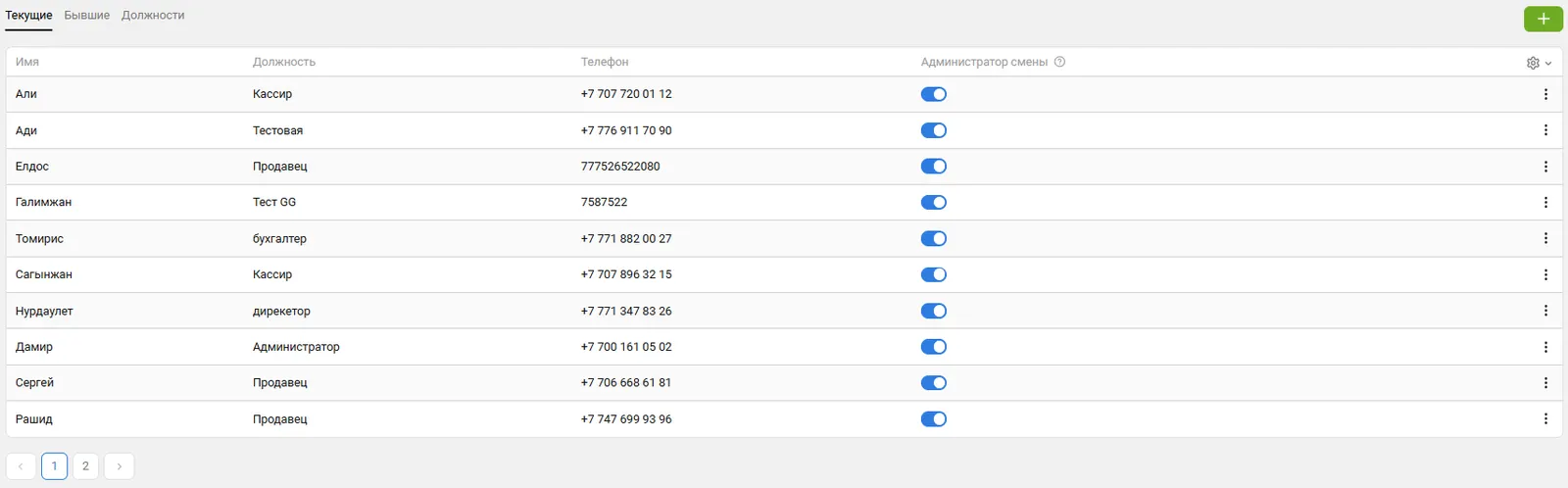Go to the next page arrow
This screenshot has width=1568, height=488.
click(x=119, y=466)
